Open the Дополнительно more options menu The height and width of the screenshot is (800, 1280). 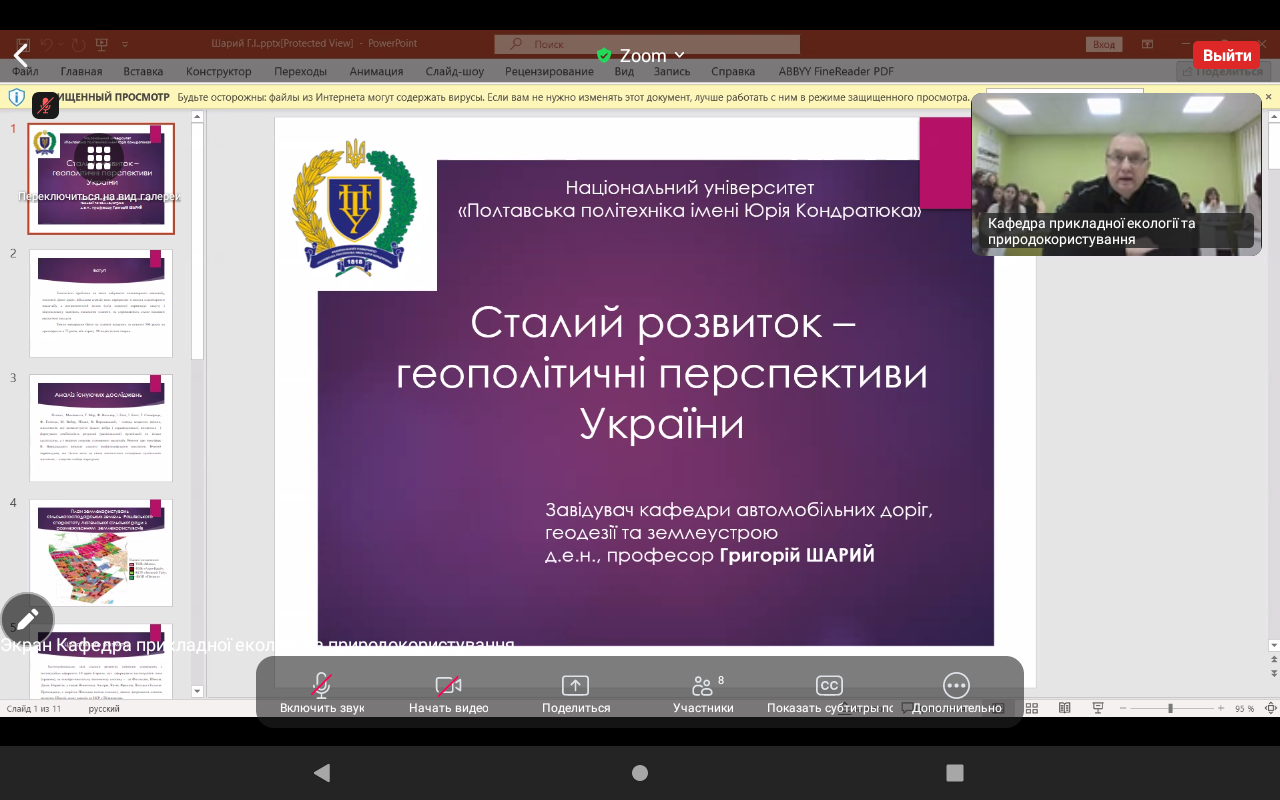click(956, 686)
